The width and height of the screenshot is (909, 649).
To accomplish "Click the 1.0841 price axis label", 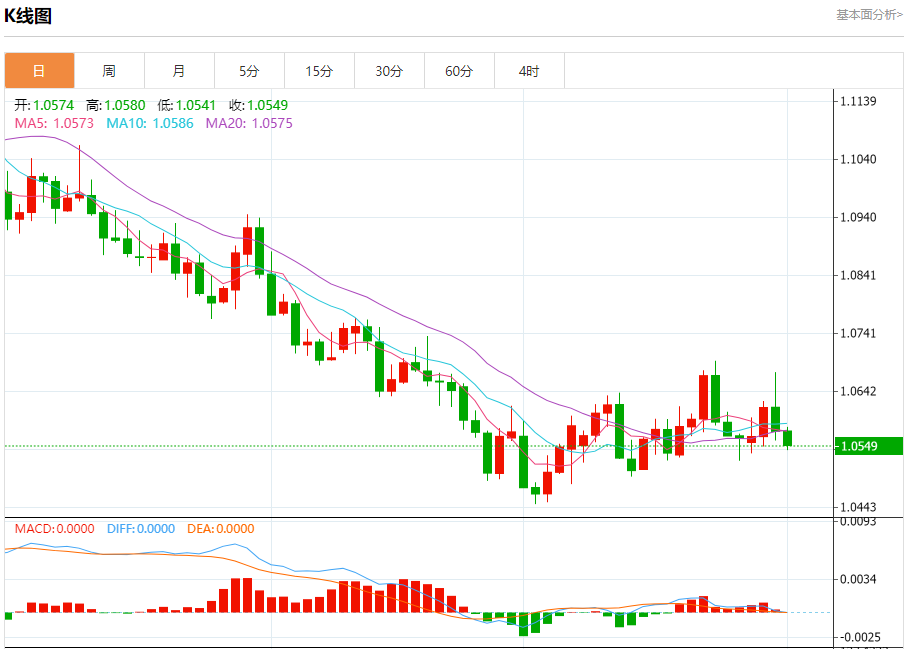I will [858, 275].
